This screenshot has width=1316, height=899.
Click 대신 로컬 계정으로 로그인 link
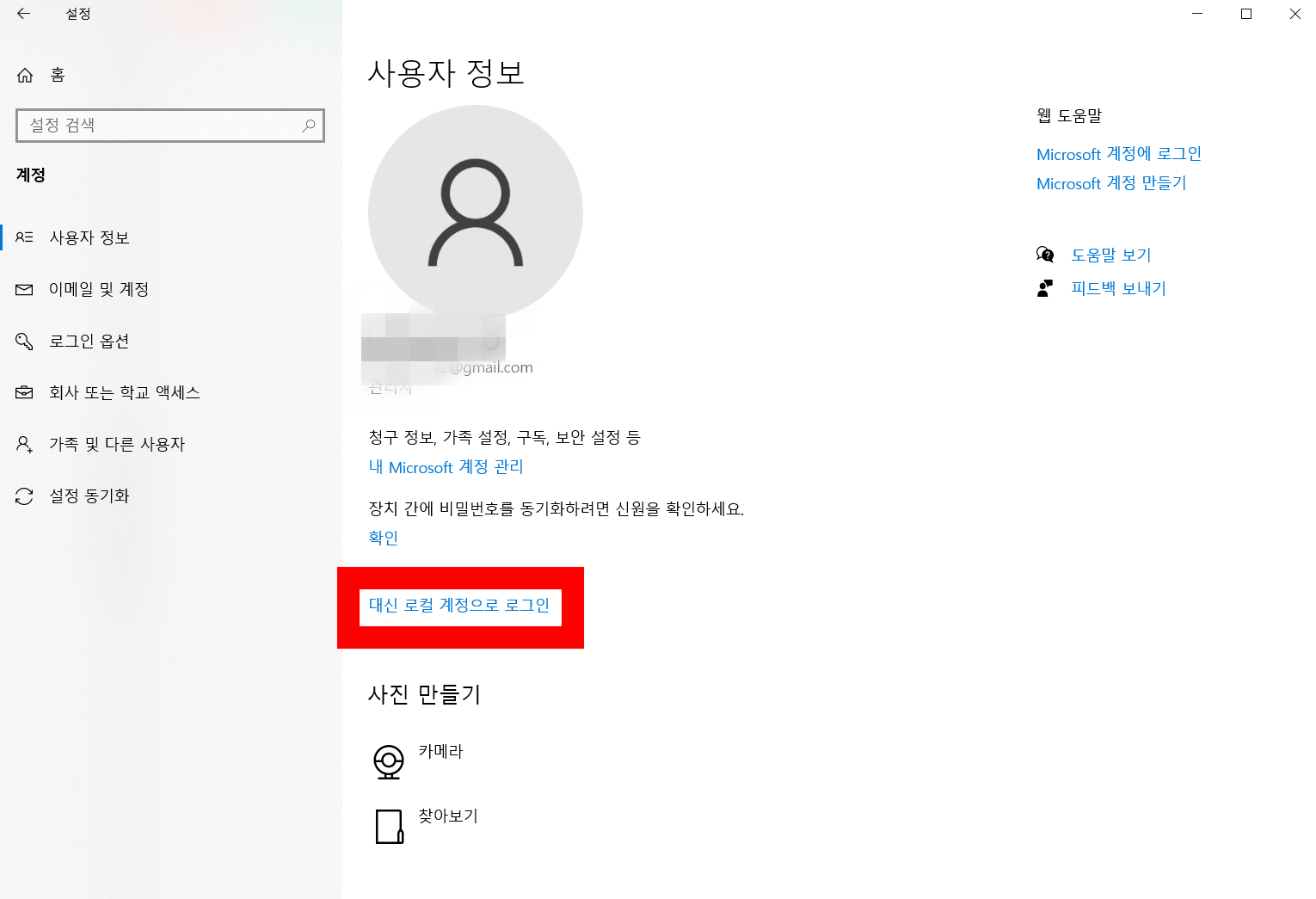click(459, 606)
